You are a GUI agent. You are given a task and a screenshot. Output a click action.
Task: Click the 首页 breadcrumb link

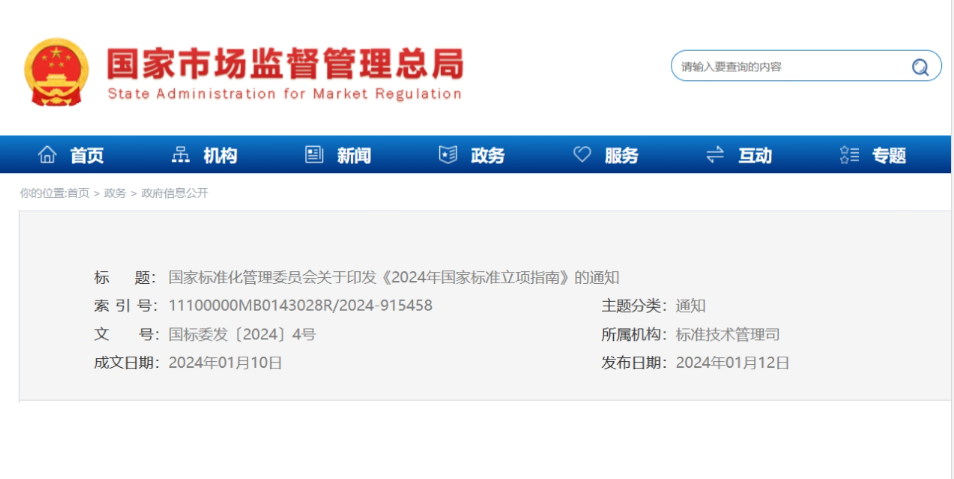(x=78, y=193)
